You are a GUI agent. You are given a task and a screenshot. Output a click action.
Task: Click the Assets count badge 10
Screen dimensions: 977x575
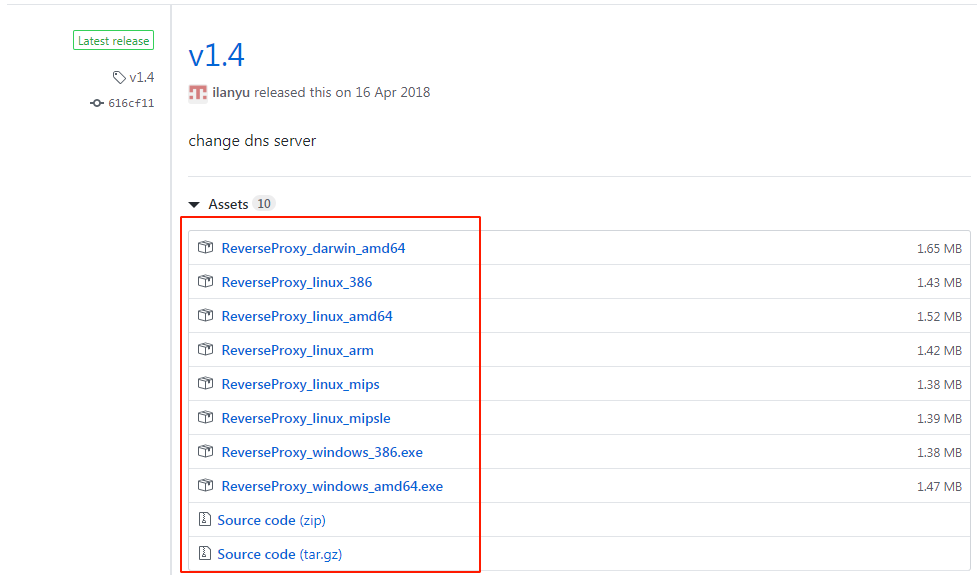click(264, 204)
